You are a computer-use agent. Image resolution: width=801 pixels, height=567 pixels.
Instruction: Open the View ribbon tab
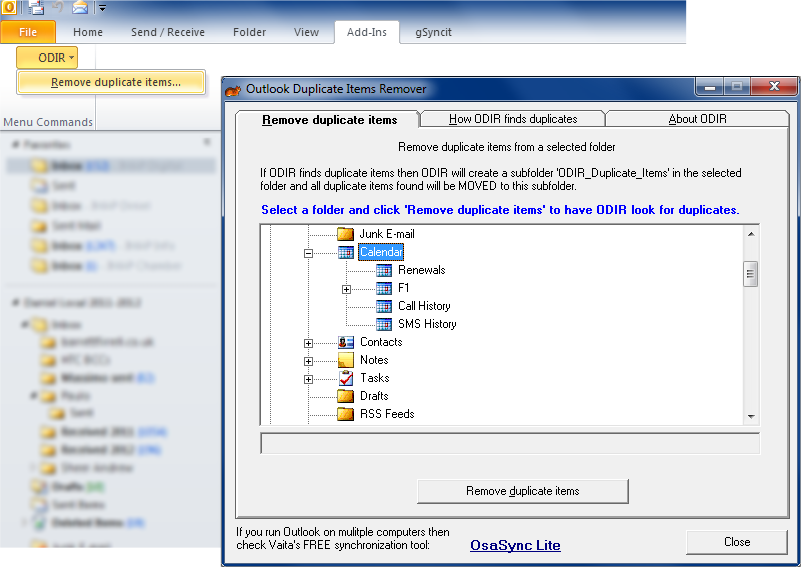tap(307, 32)
